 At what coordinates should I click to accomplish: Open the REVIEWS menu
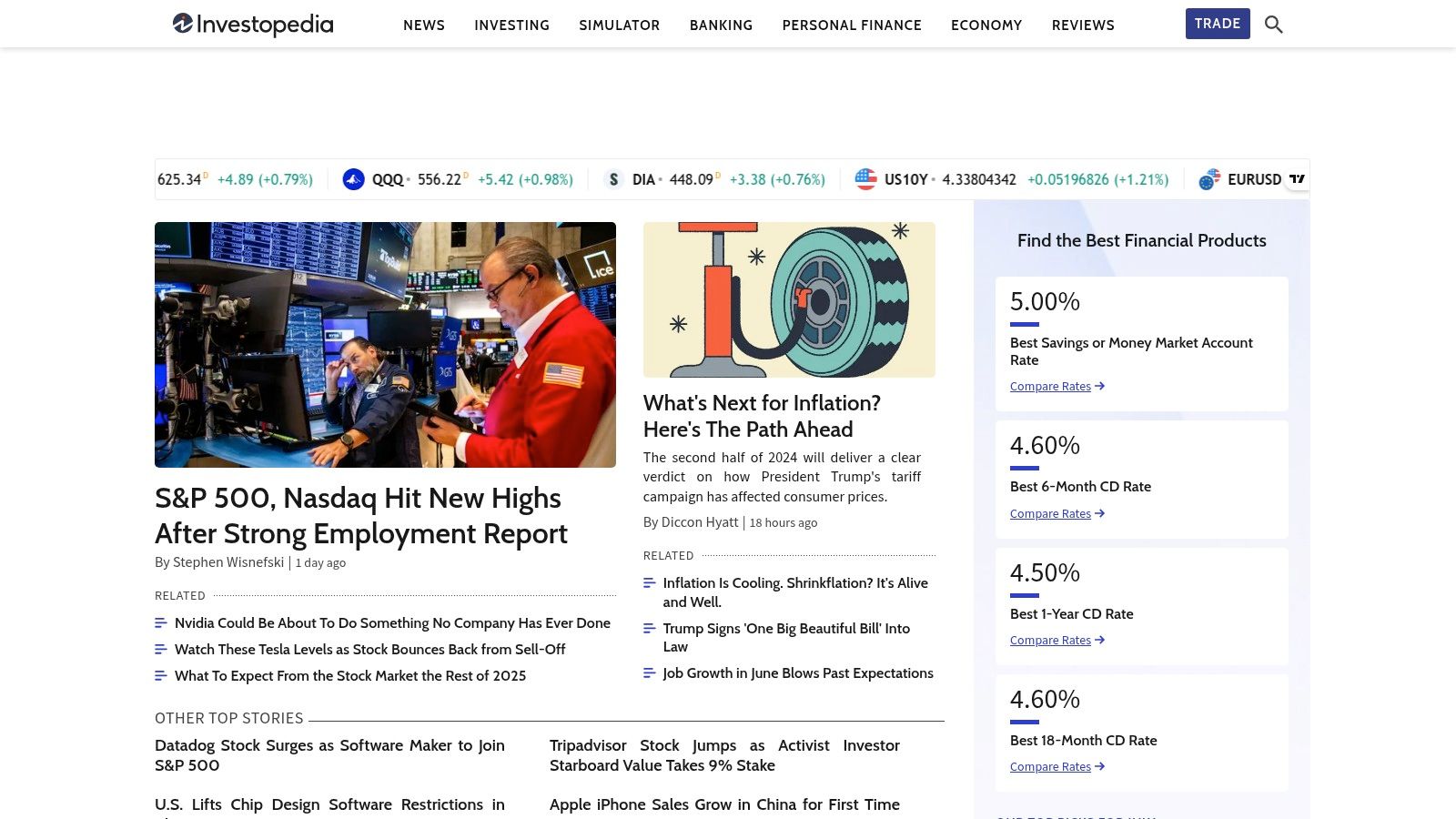(1083, 25)
